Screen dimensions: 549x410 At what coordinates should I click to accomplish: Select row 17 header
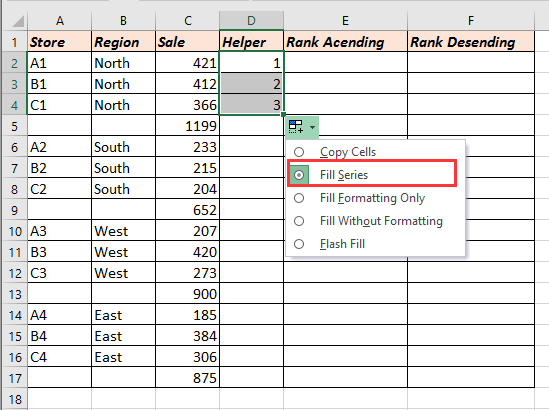point(14,378)
